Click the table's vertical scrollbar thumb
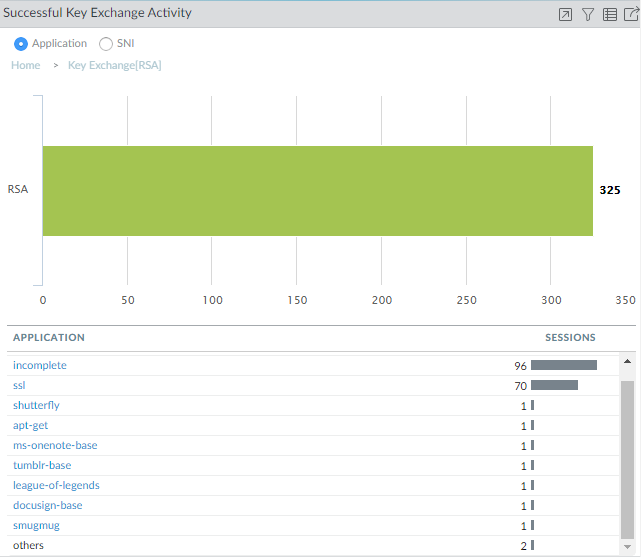 (627, 460)
